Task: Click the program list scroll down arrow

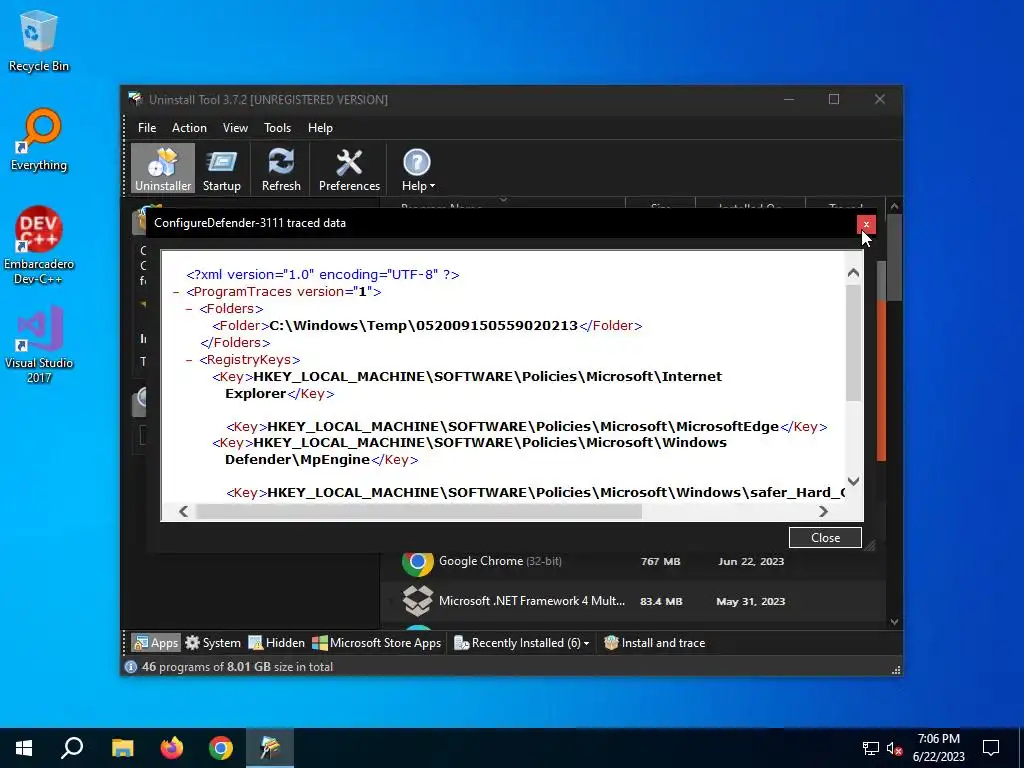Action: pos(894,622)
